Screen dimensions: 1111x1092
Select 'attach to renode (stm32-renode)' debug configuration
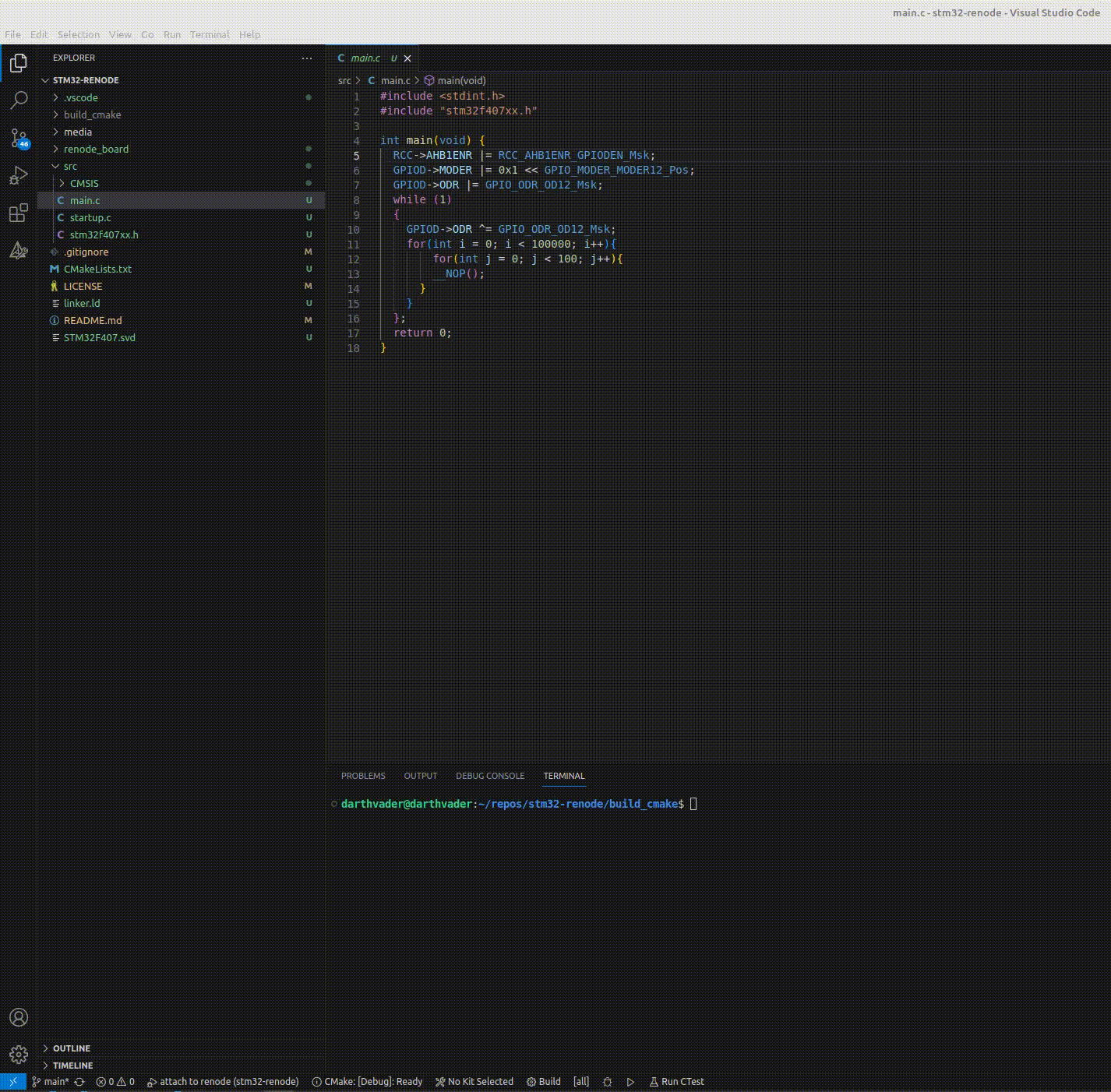click(224, 1082)
